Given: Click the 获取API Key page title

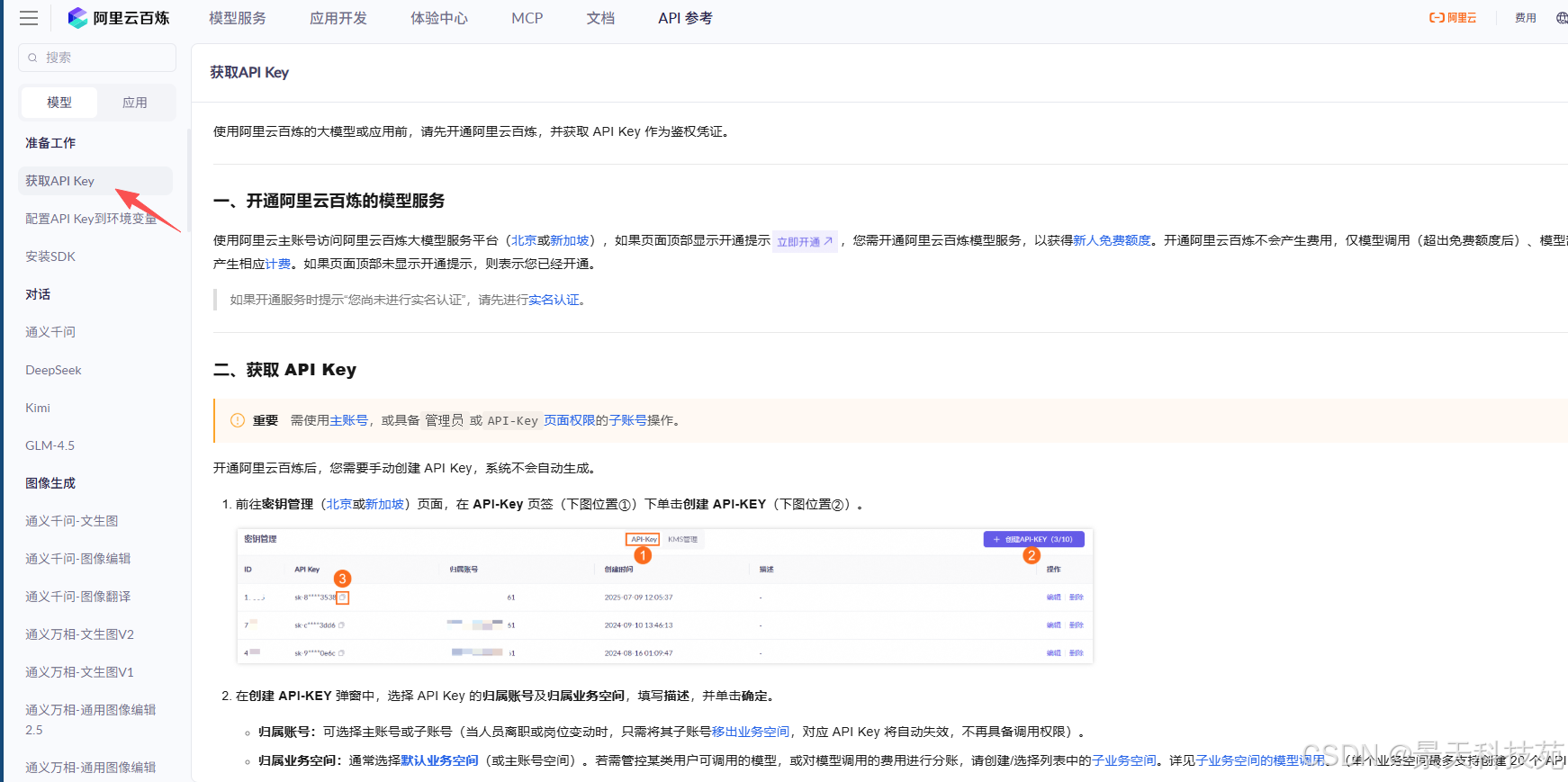Looking at the screenshot, I should tap(249, 72).
